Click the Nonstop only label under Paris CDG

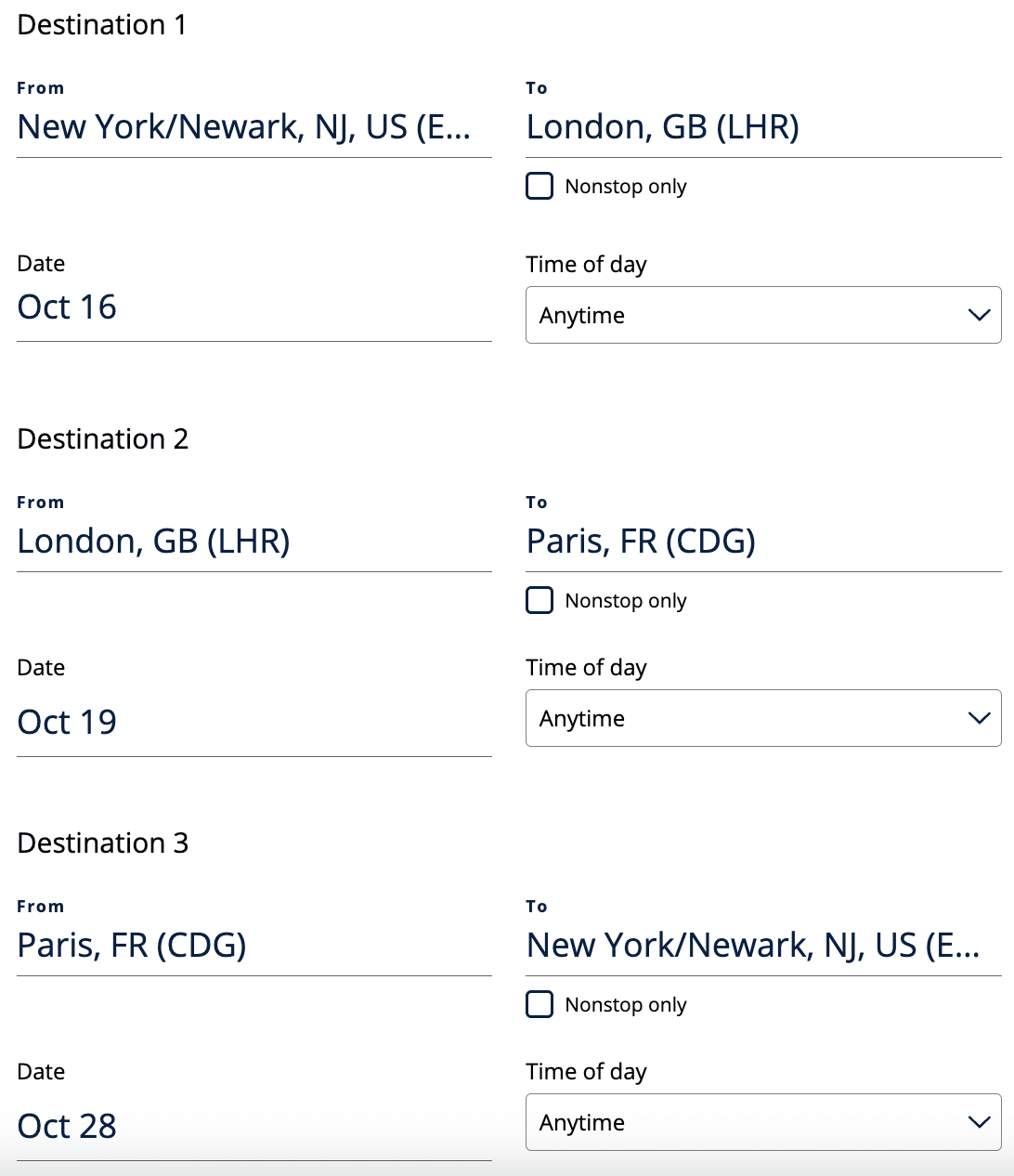click(626, 601)
